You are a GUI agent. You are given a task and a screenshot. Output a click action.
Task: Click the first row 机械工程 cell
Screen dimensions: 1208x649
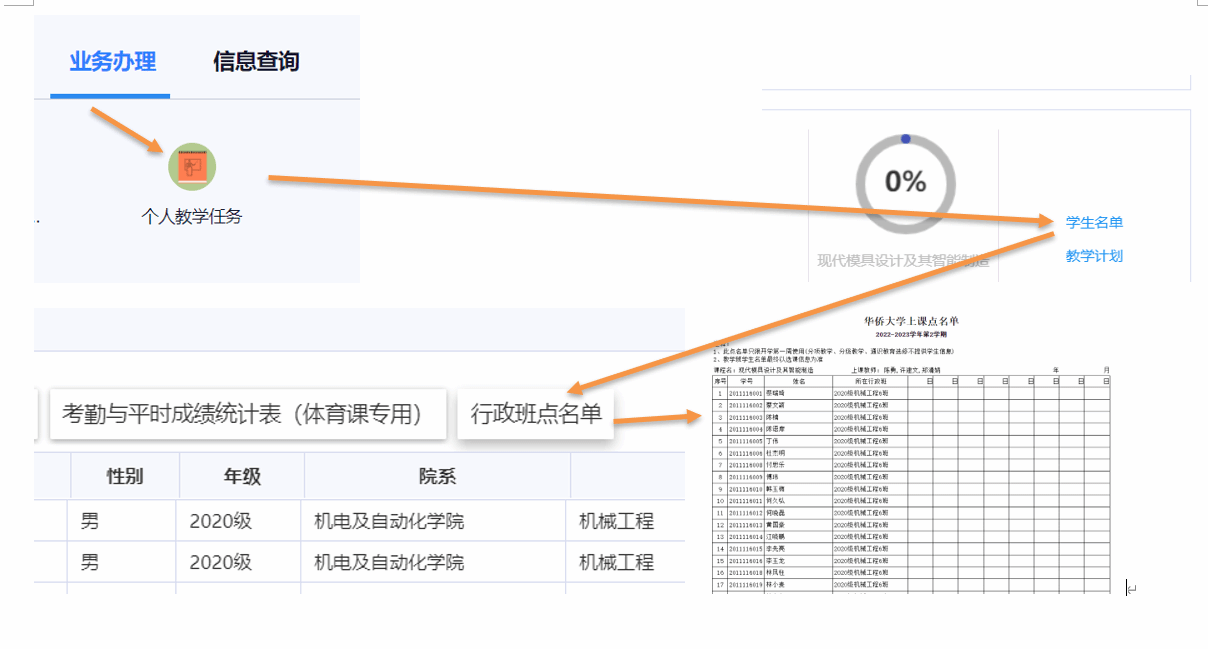617,521
